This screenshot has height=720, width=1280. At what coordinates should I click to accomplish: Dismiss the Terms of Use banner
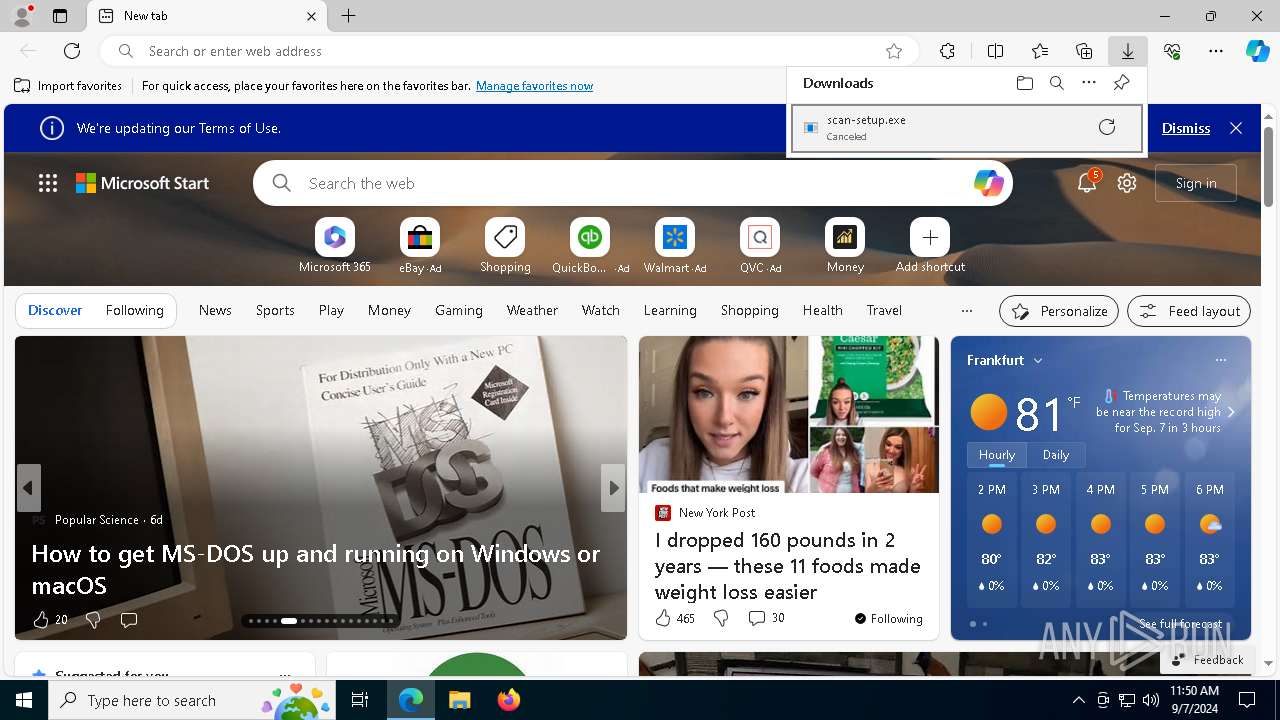(x=1186, y=128)
